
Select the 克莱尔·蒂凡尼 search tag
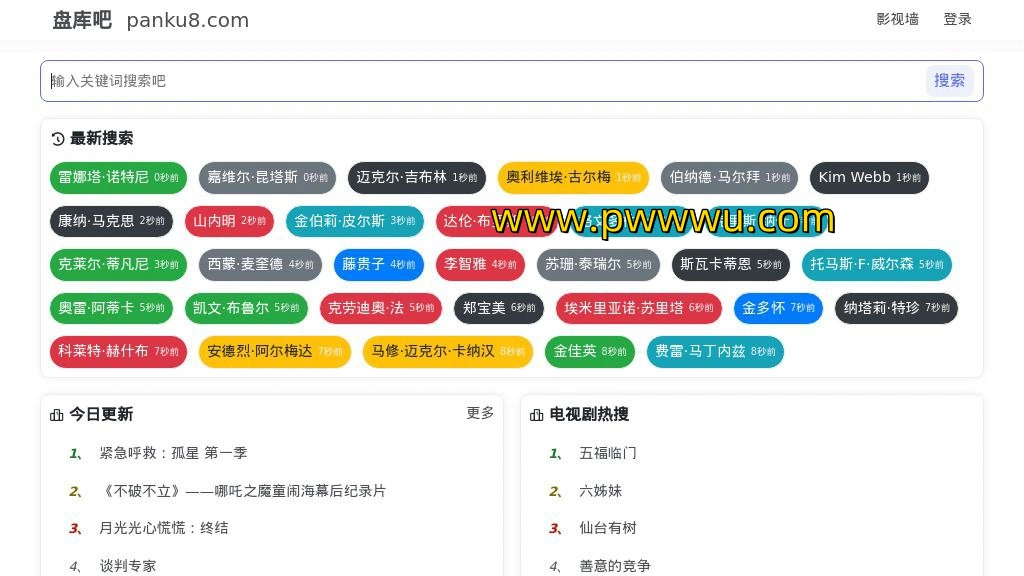coord(118,264)
